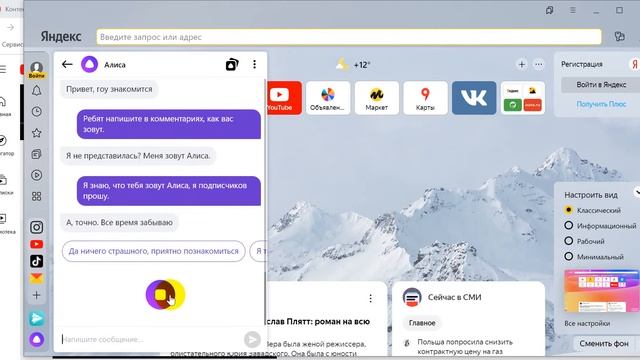Open Instagram from the sidebar
Viewport: 640px width, 360px height.
[x=36, y=227]
